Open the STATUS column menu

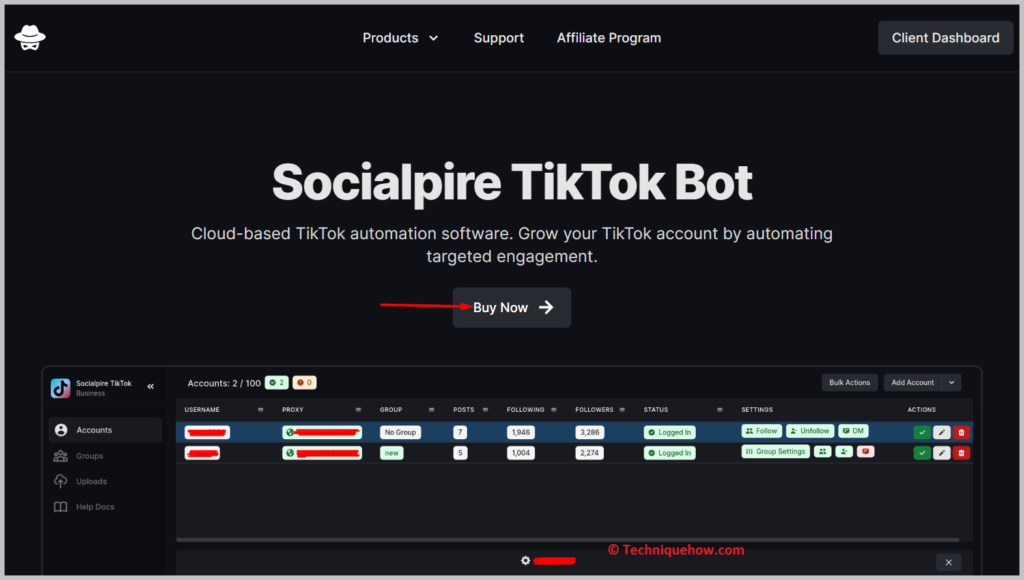(x=720, y=410)
